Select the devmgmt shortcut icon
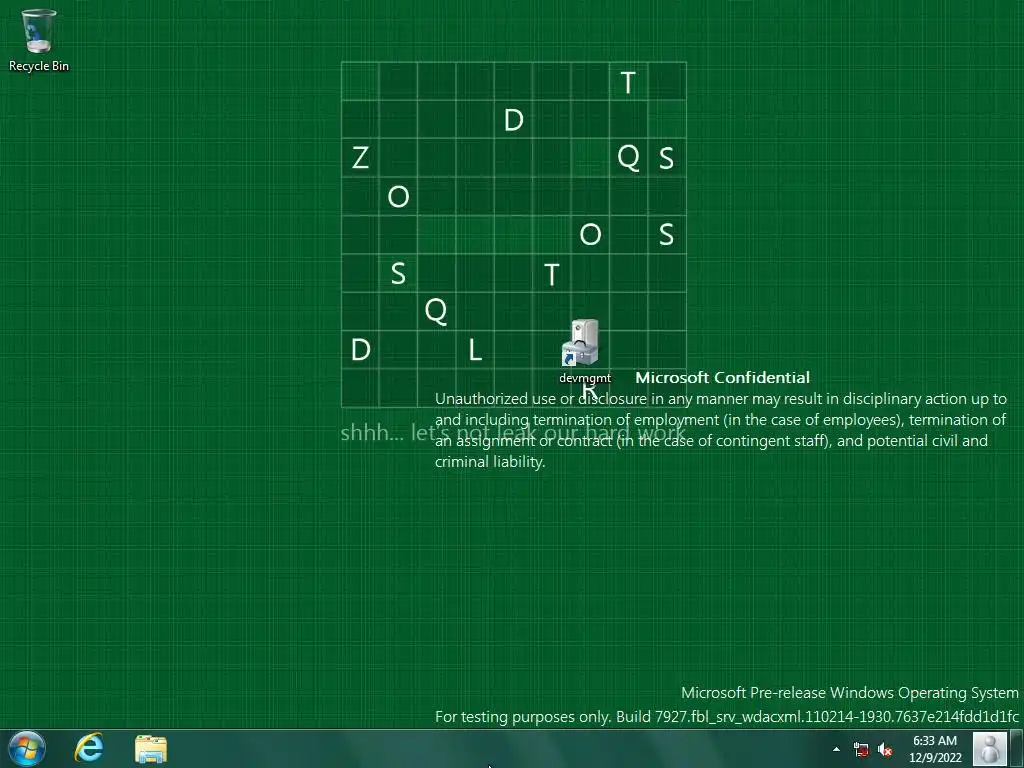This screenshot has height=768, width=1024. click(584, 351)
